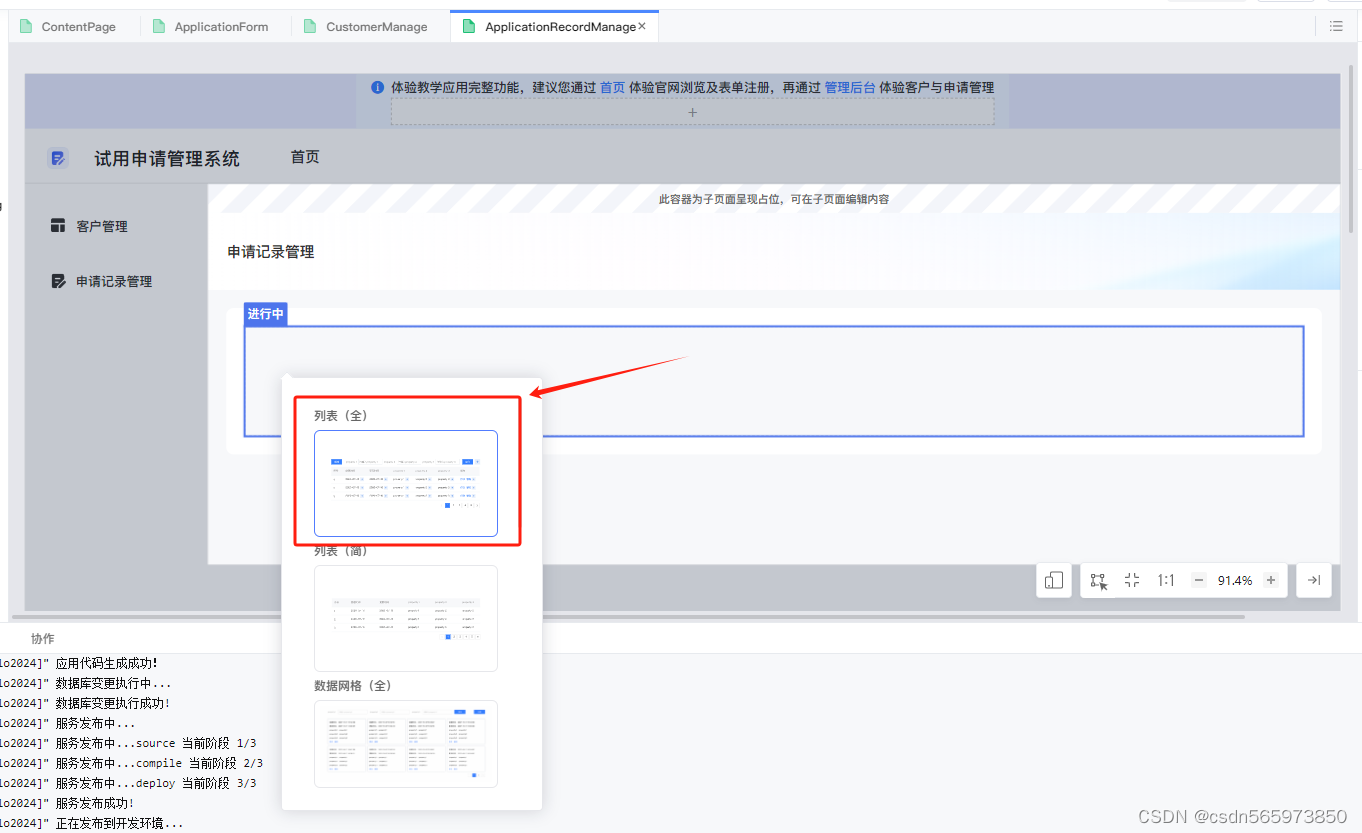Activate the selection mode icon near zoom controls
This screenshot has height=833, width=1362.
coord(1098,581)
